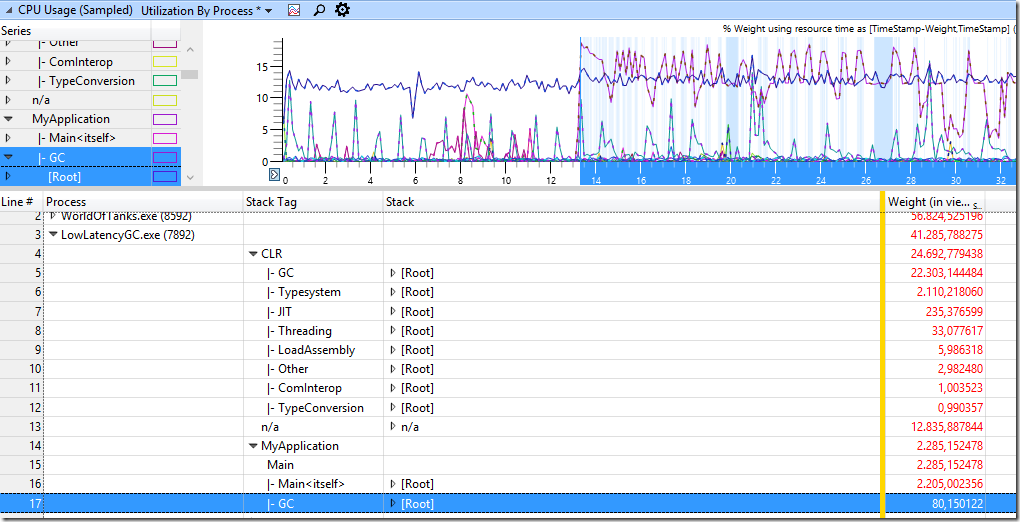This screenshot has height=522, width=1020.
Task: Collapse the LowLatencyGC.exe (7892) process row
Action: pos(54,235)
